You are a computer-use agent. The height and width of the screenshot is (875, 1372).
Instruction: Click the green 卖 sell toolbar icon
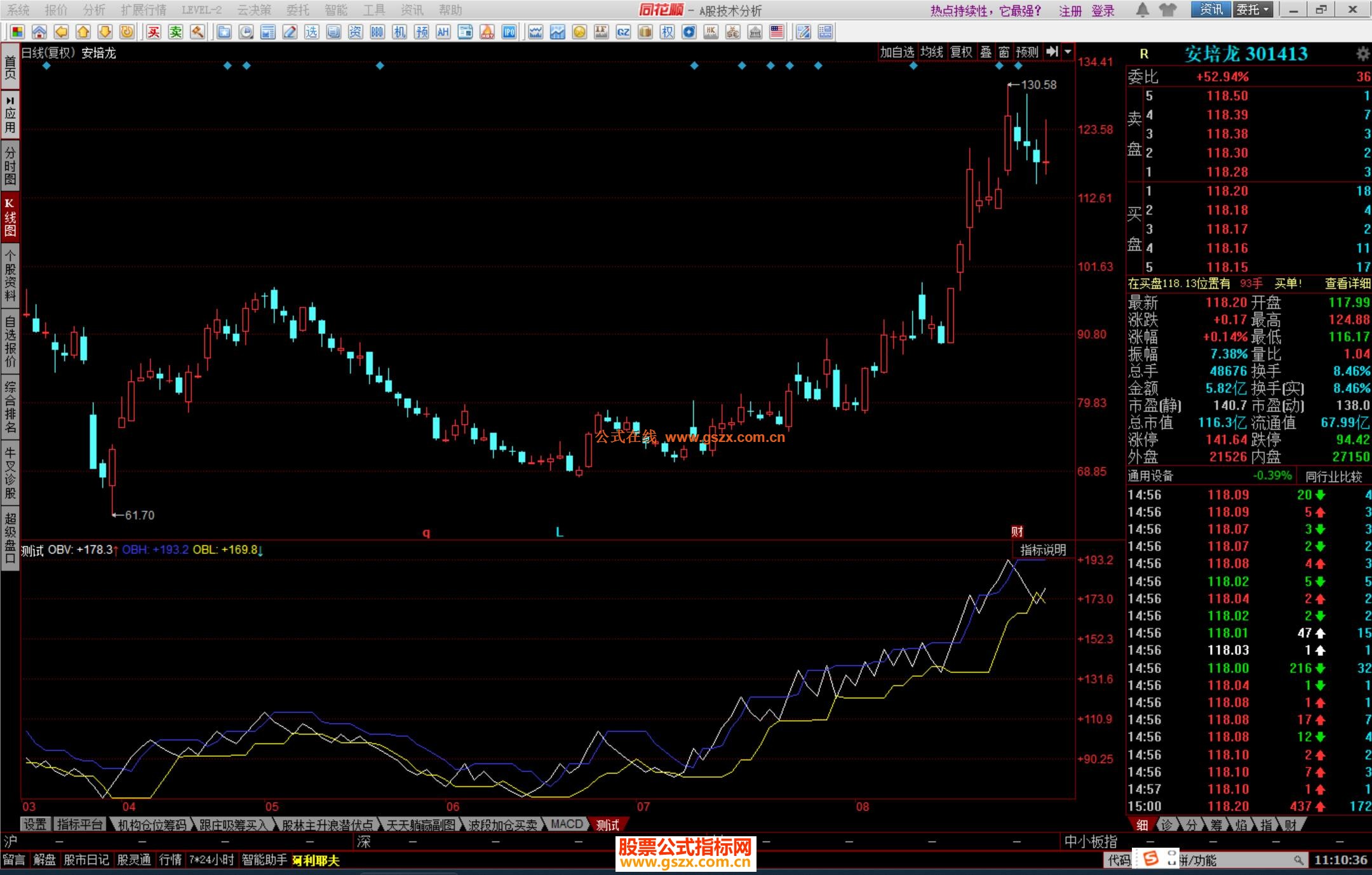click(175, 32)
